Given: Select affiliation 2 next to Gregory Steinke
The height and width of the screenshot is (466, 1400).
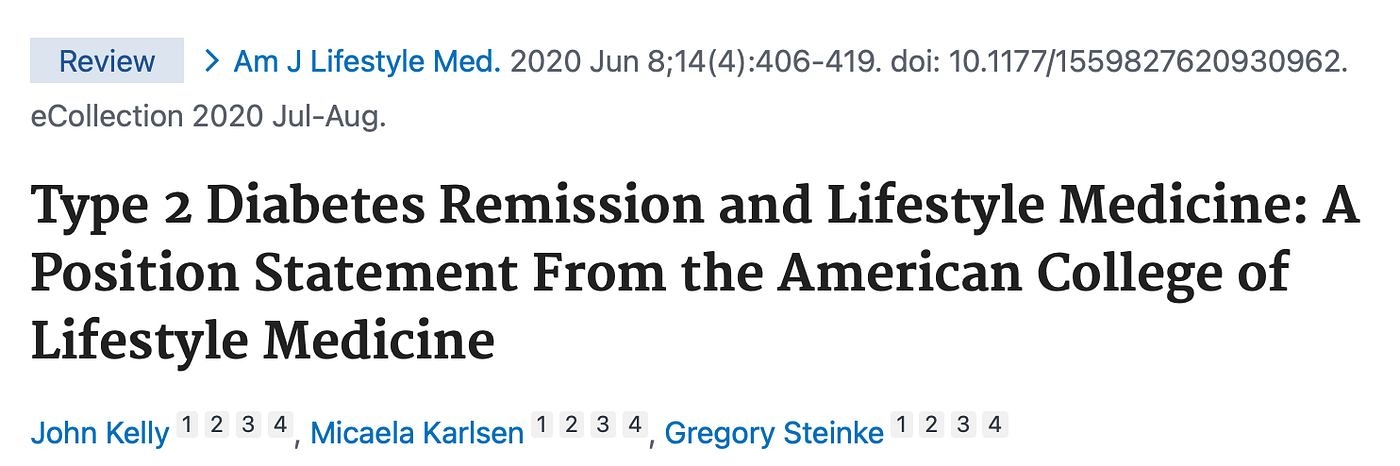Looking at the screenshot, I should pyautogui.click(x=932, y=424).
